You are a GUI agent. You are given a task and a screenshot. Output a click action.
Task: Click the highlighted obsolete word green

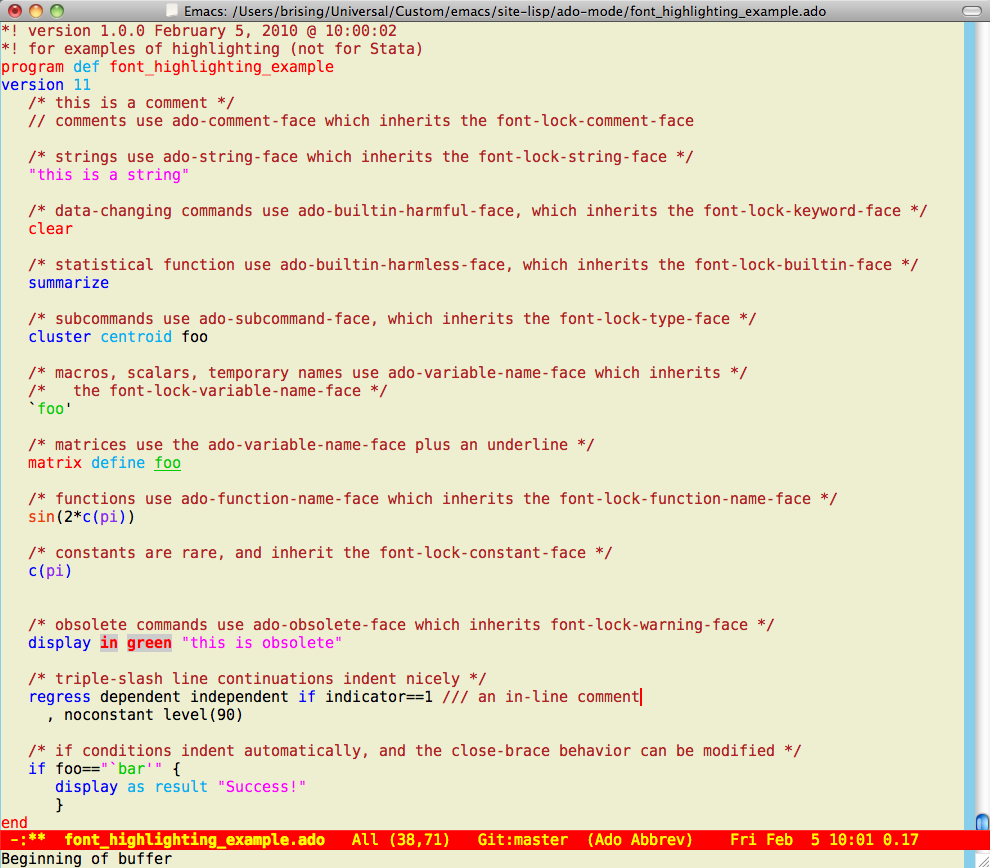(149, 643)
